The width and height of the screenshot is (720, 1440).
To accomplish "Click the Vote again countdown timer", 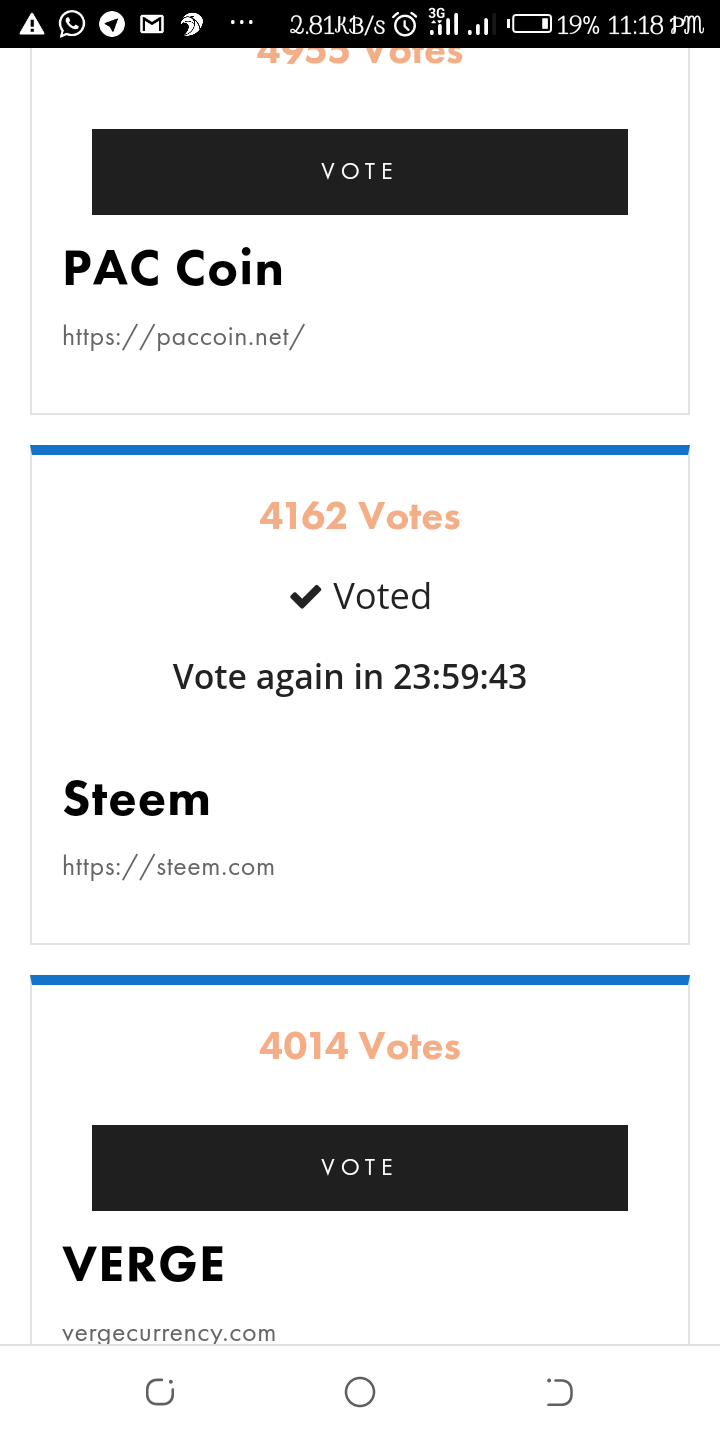I will pyautogui.click(x=350, y=677).
